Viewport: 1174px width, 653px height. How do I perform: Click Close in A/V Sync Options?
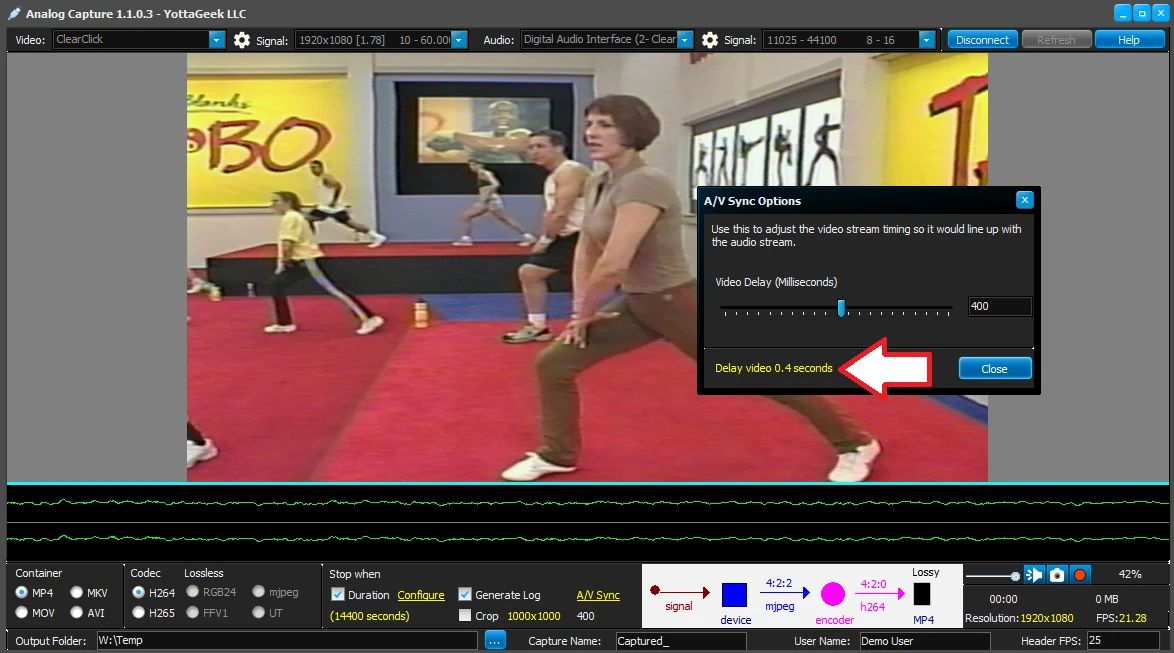click(x=994, y=368)
